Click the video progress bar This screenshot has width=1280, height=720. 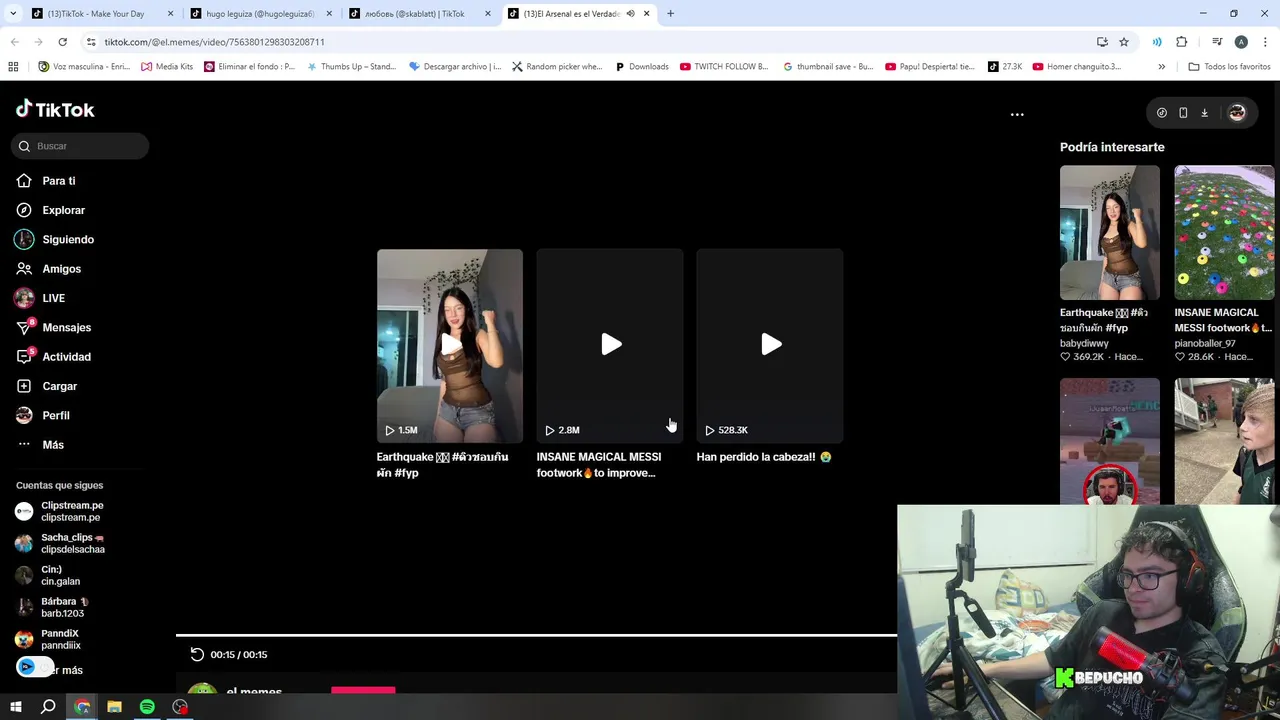pyautogui.click(x=536, y=635)
